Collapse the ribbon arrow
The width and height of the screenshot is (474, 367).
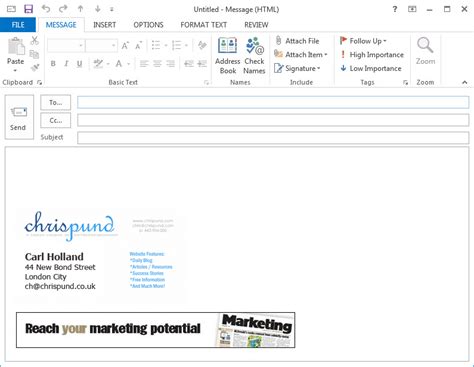pos(465,82)
